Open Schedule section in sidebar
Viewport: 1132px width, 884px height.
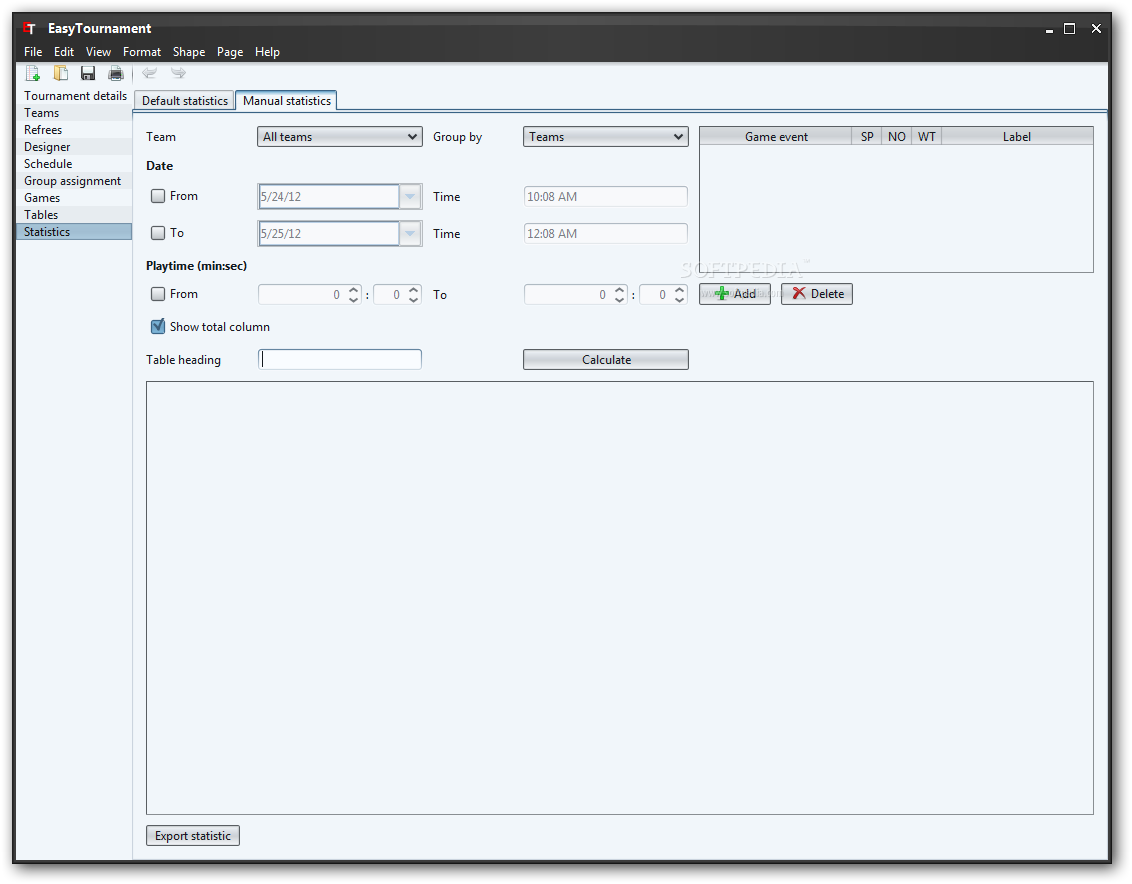(74, 164)
